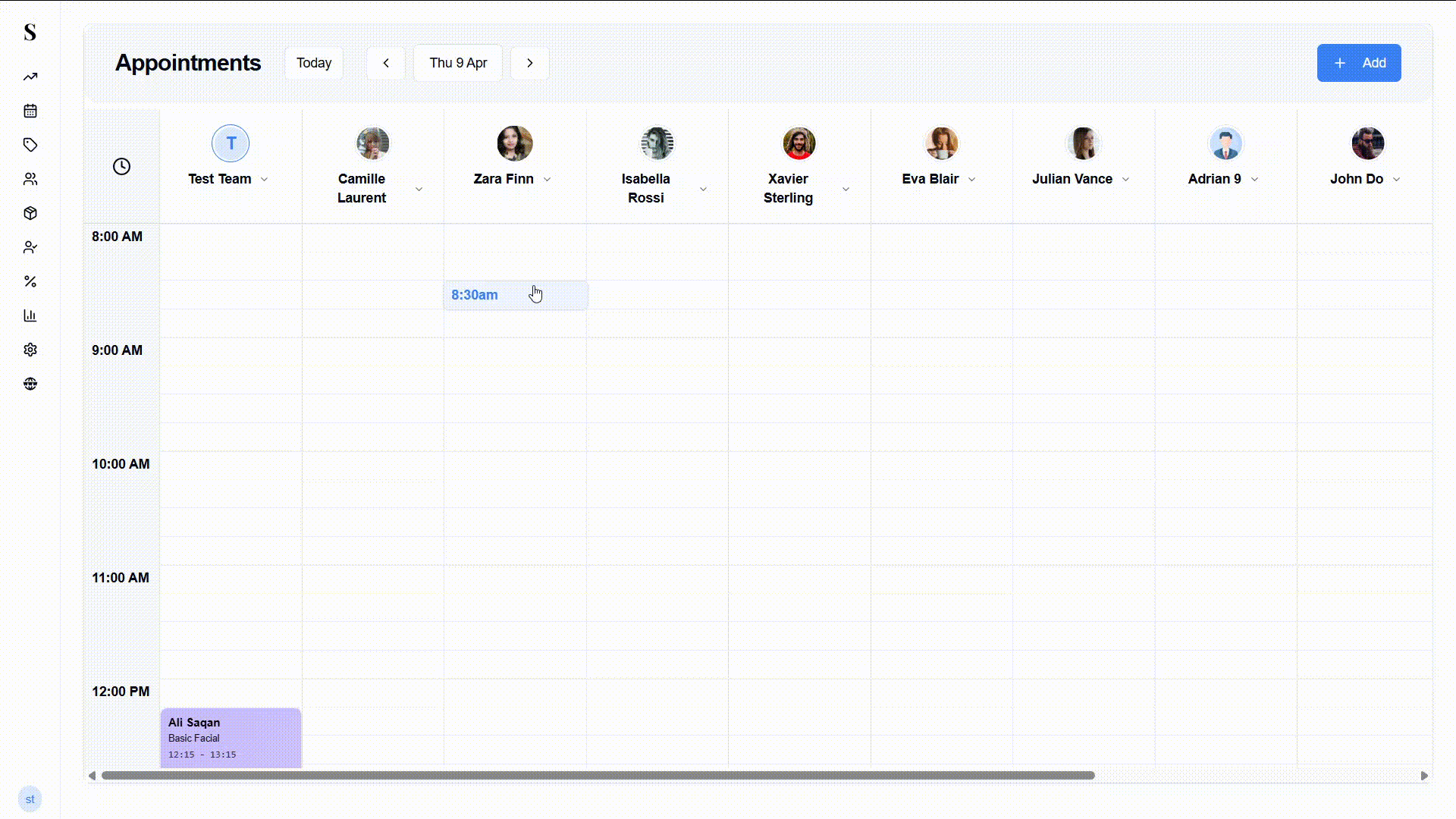Screen dimensions: 1456x819
Task: Click the Today button
Action: pos(313,63)
